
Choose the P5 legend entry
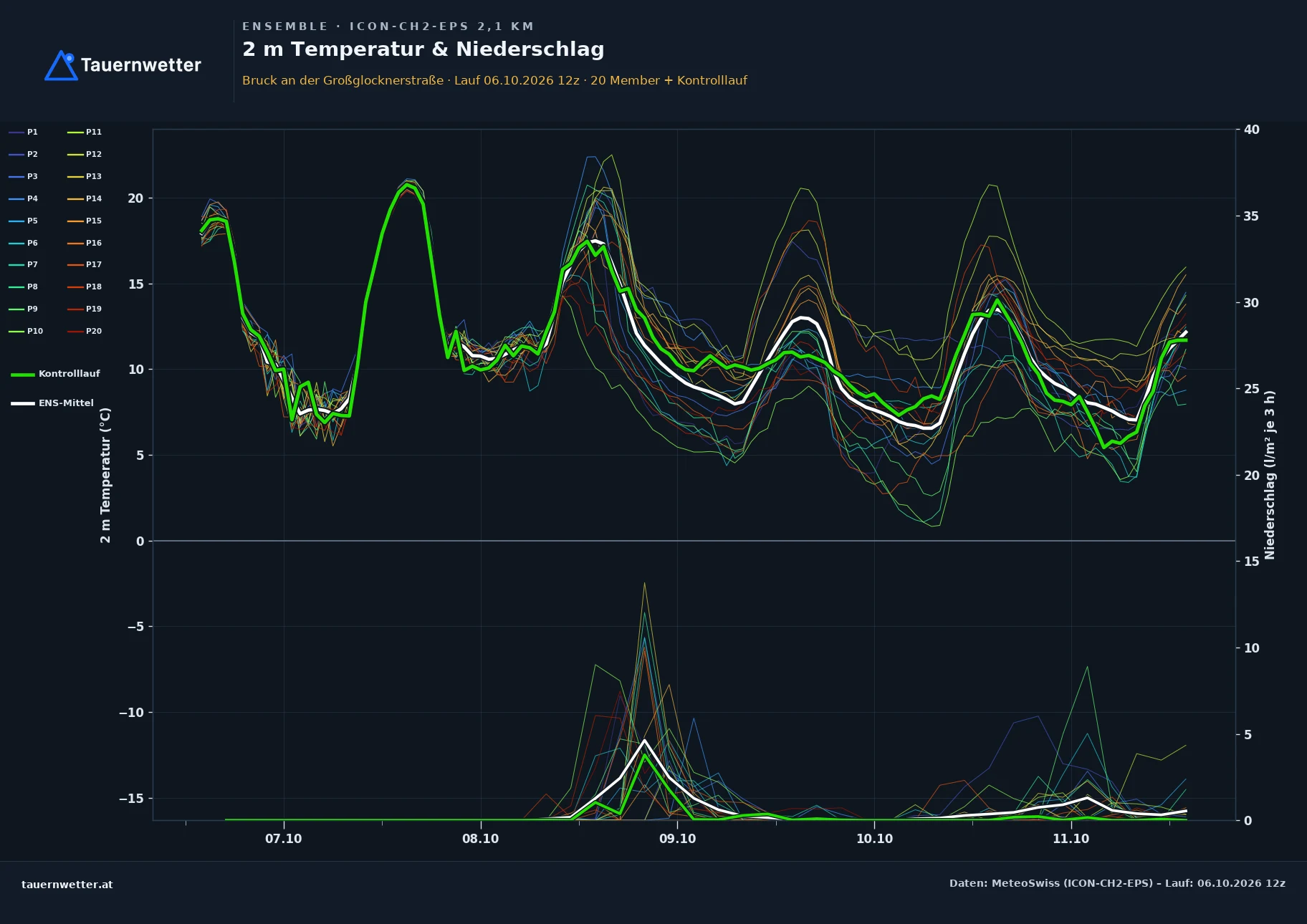[x=24, y=221]
